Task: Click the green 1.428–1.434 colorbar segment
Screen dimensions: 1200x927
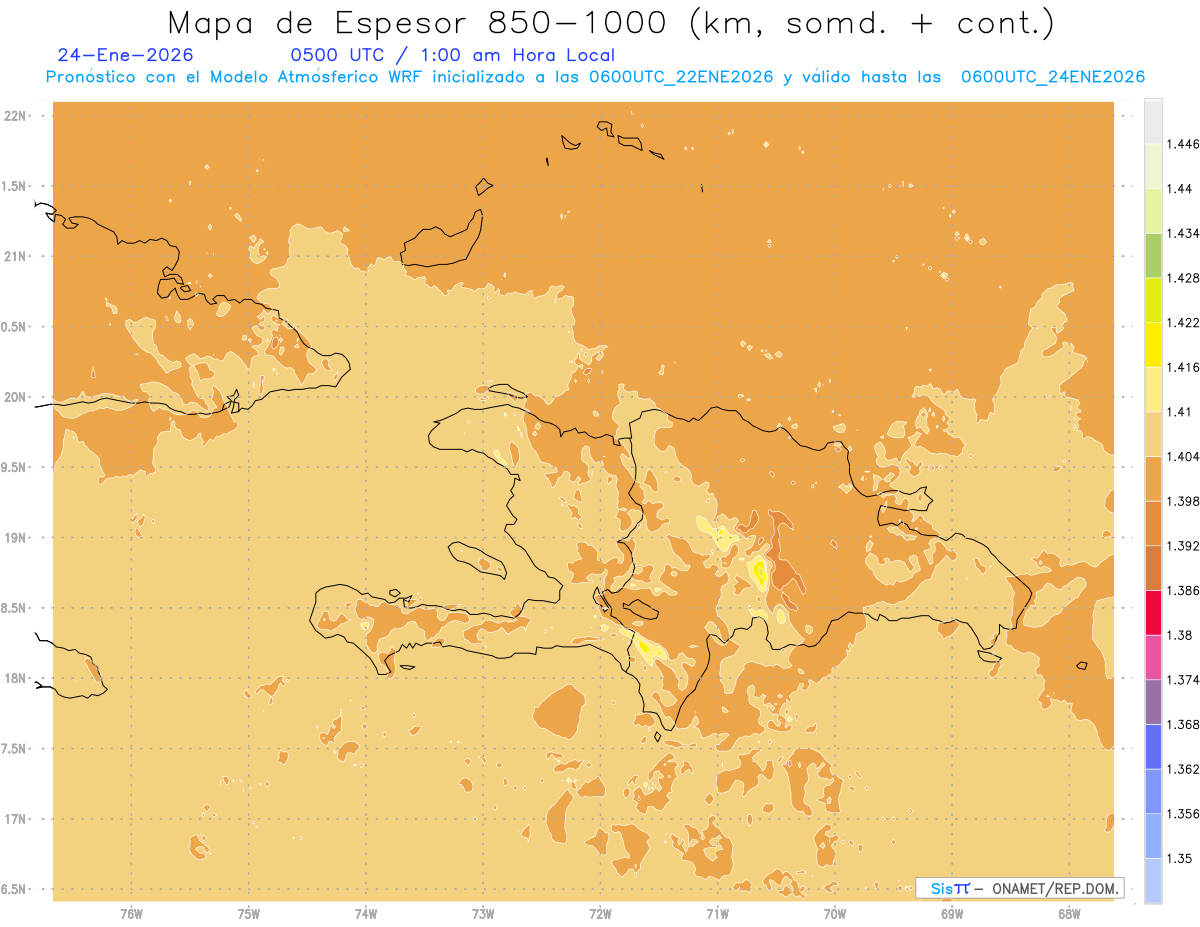Action: pyautogui.click(x=1153, y=255)
